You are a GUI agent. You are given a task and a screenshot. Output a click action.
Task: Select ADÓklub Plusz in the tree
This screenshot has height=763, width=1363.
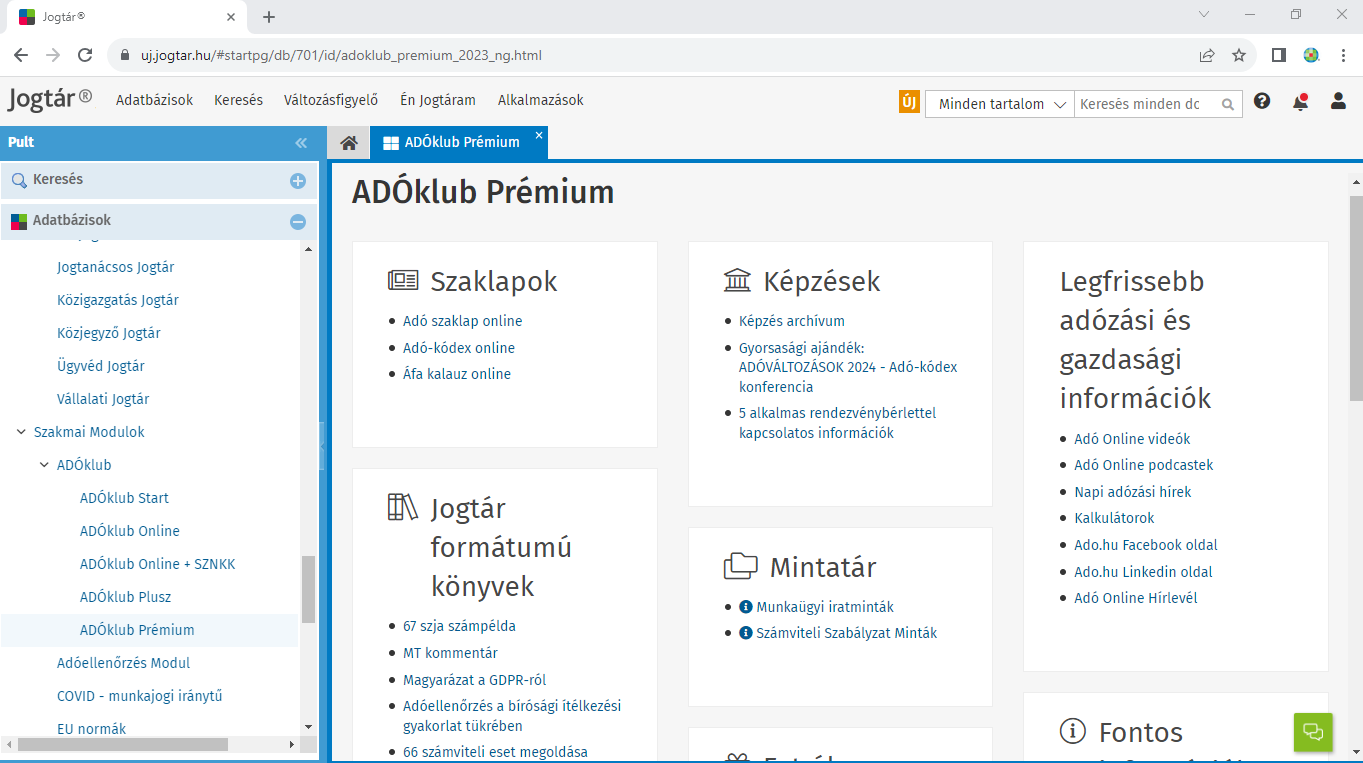tap(125, 597)
